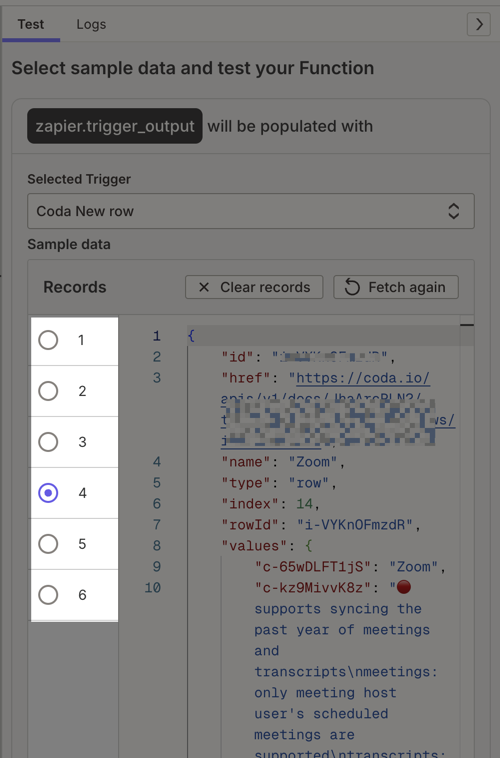500x758 pixels.
Task: Click the up-down arrows of Selected Trigger
Action: 453,211
